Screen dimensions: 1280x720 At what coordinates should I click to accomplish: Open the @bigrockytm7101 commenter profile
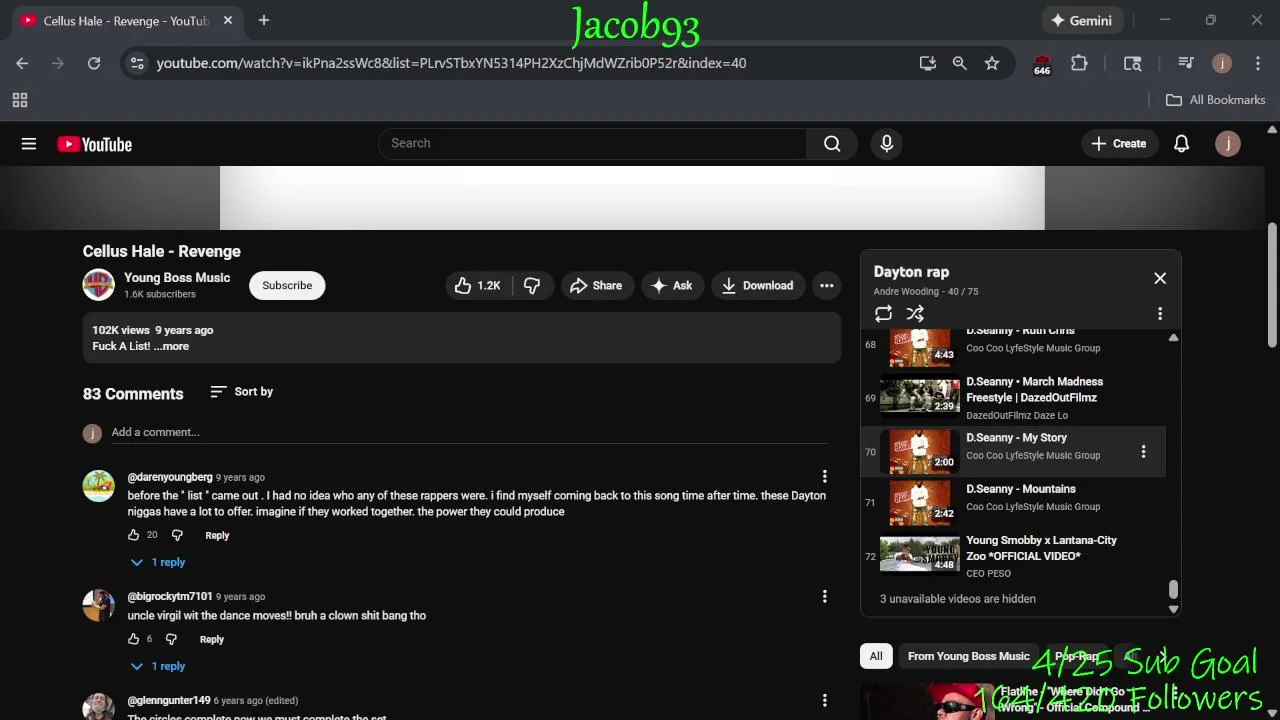coord(170,597)
